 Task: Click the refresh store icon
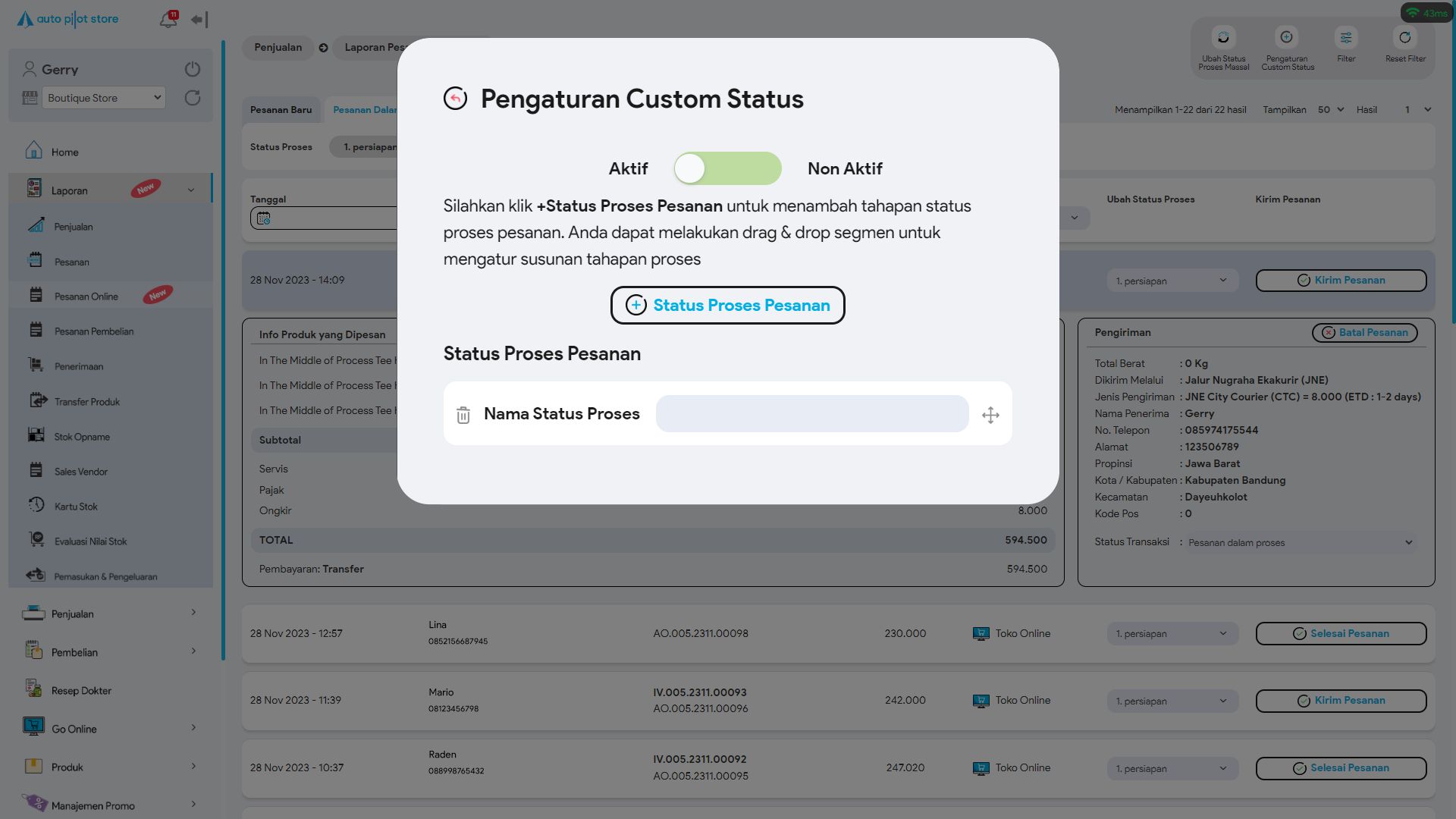coord(193,98)
